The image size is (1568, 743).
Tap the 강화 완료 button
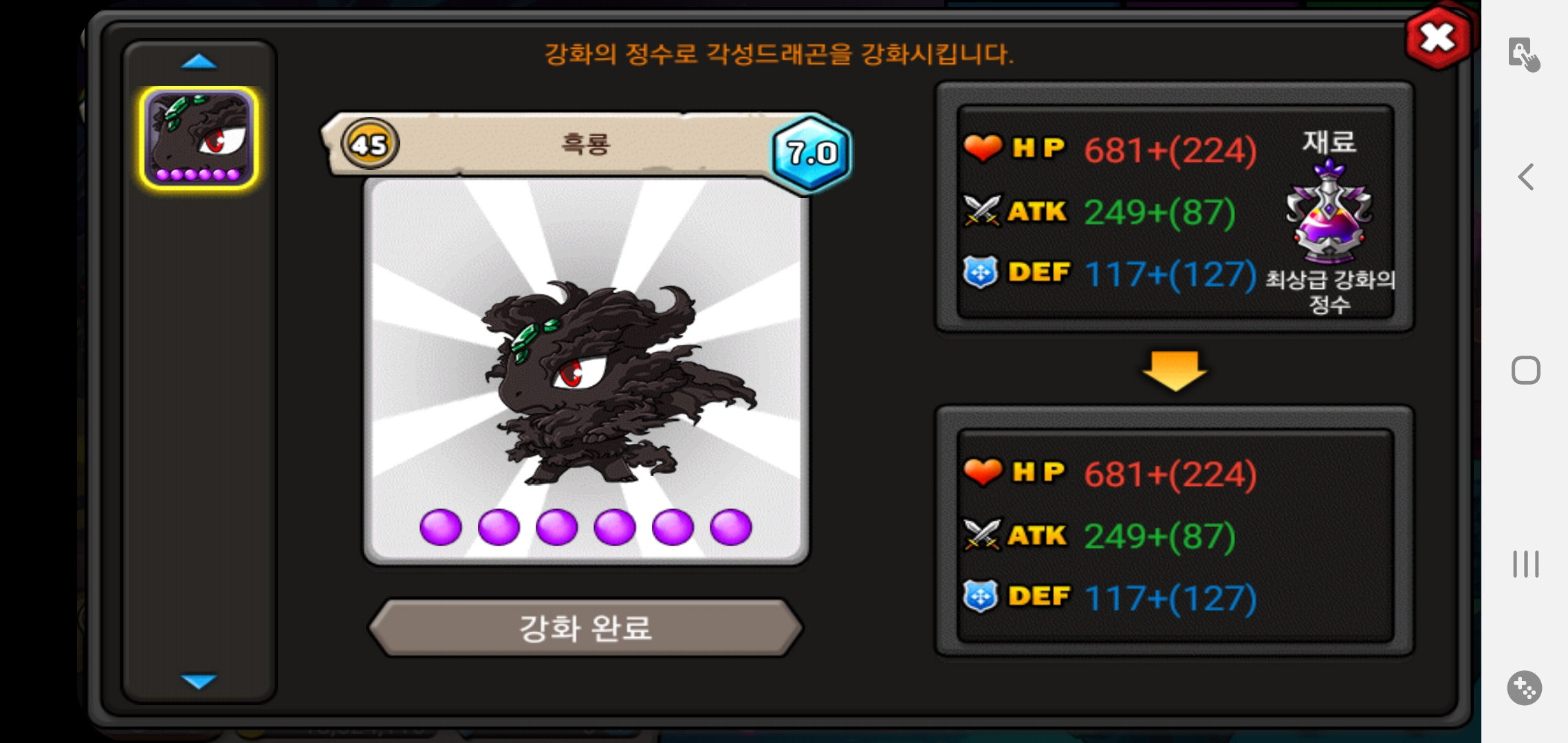pyautogui.click(x=586, y=627)
